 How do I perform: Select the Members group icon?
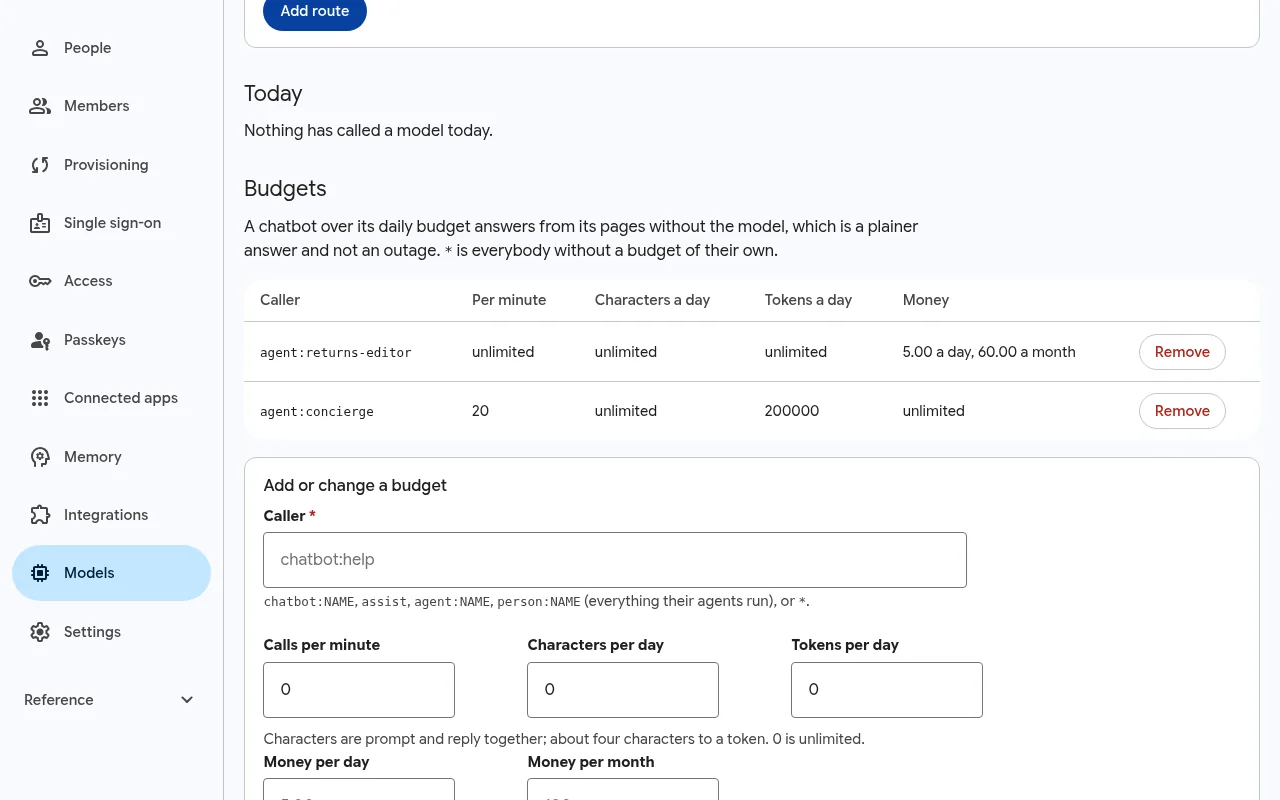pyautogui.click(x=40, y=106)
